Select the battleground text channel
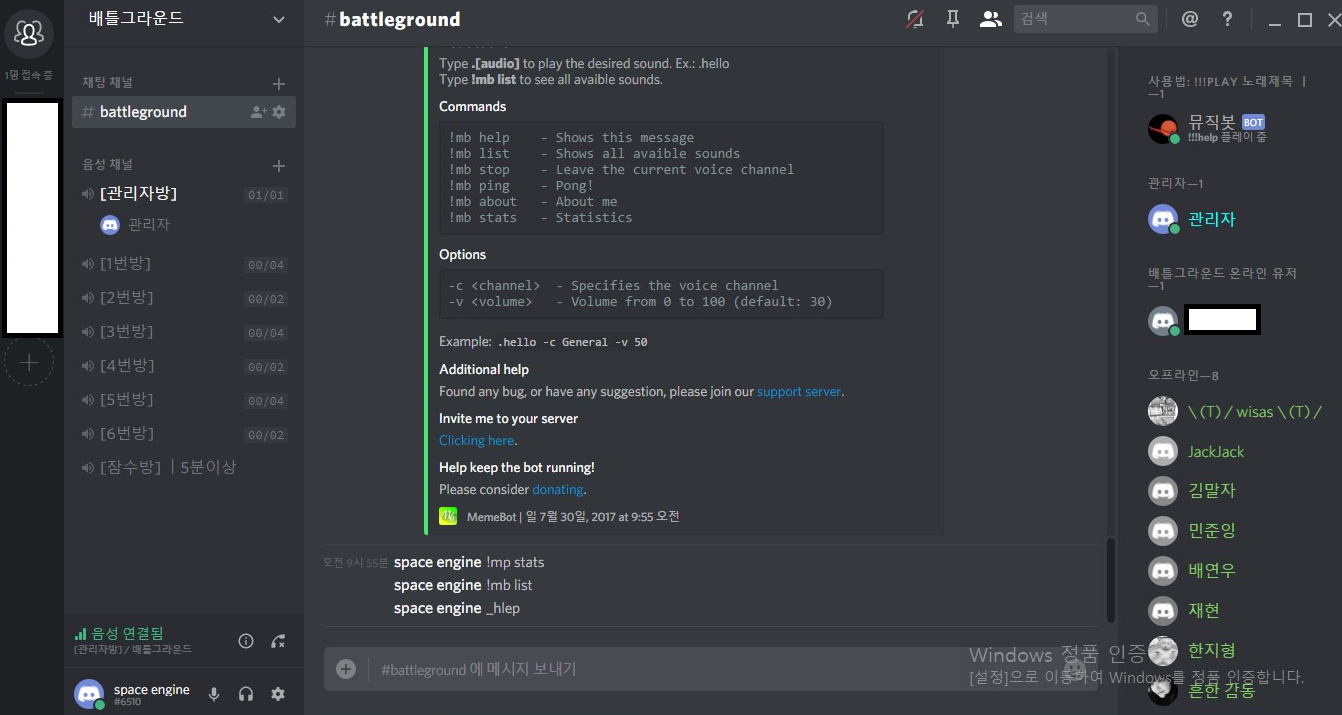 tap(184, 112)
